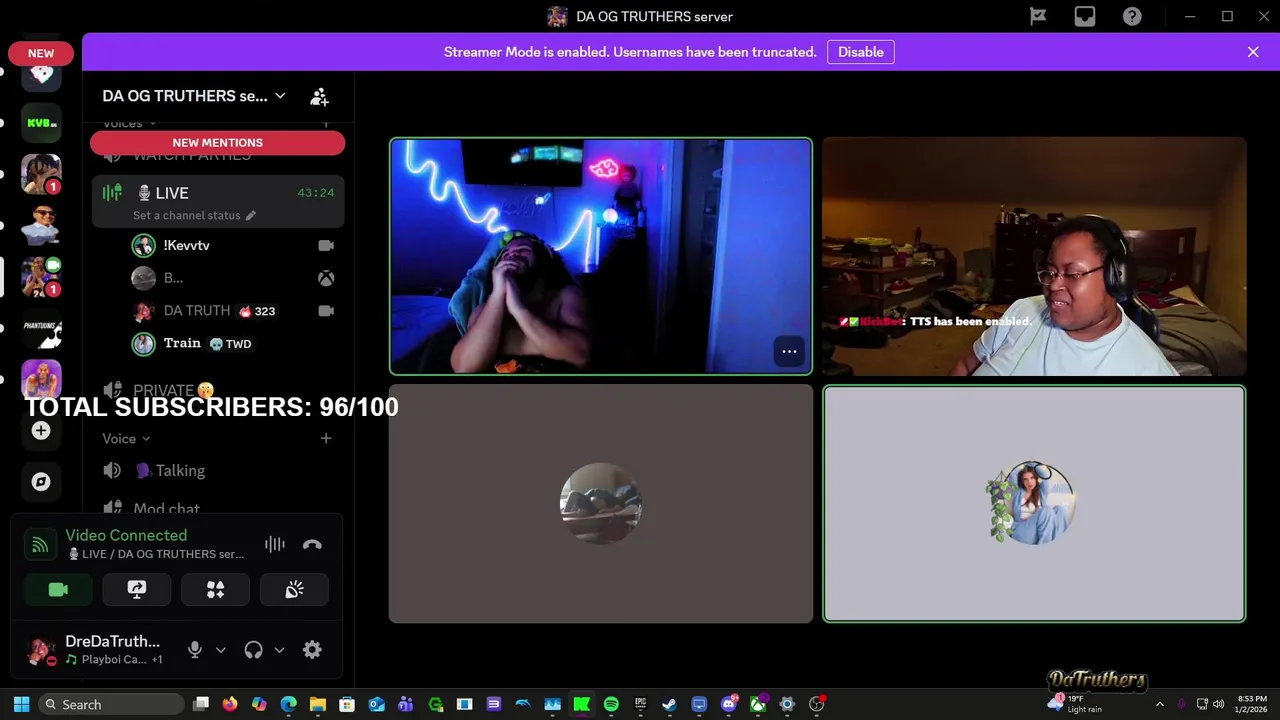
Task: Open Xbox app in the taskbar
Action: click(758, 704)
